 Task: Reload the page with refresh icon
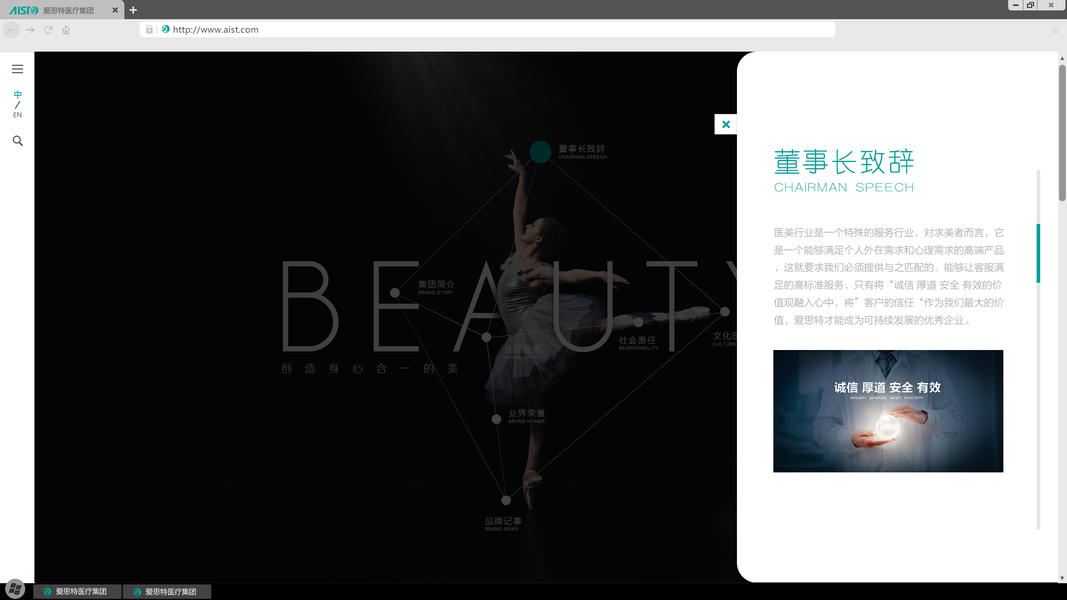coord(48,30)
